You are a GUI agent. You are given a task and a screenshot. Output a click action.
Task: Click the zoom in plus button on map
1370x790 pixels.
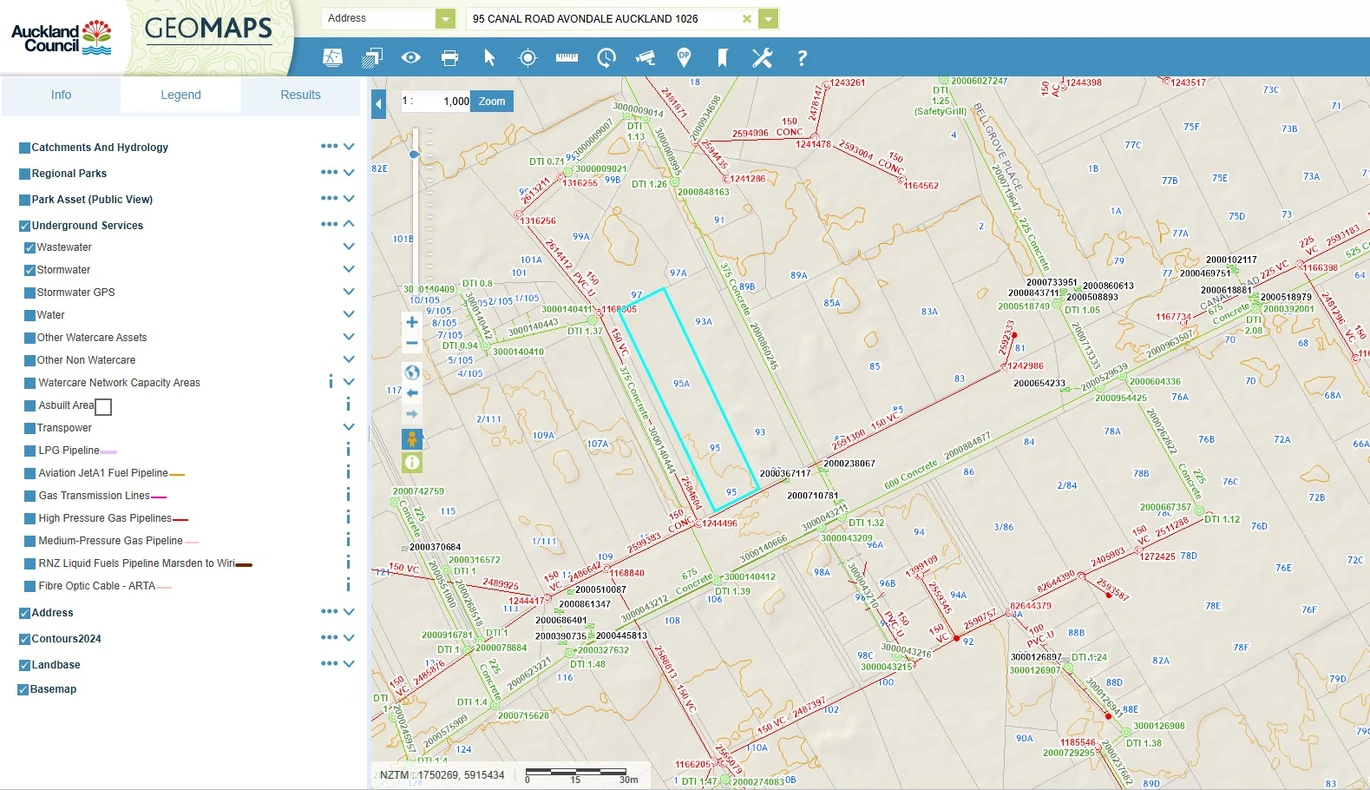pyautogui.click(x=412, y=322)
